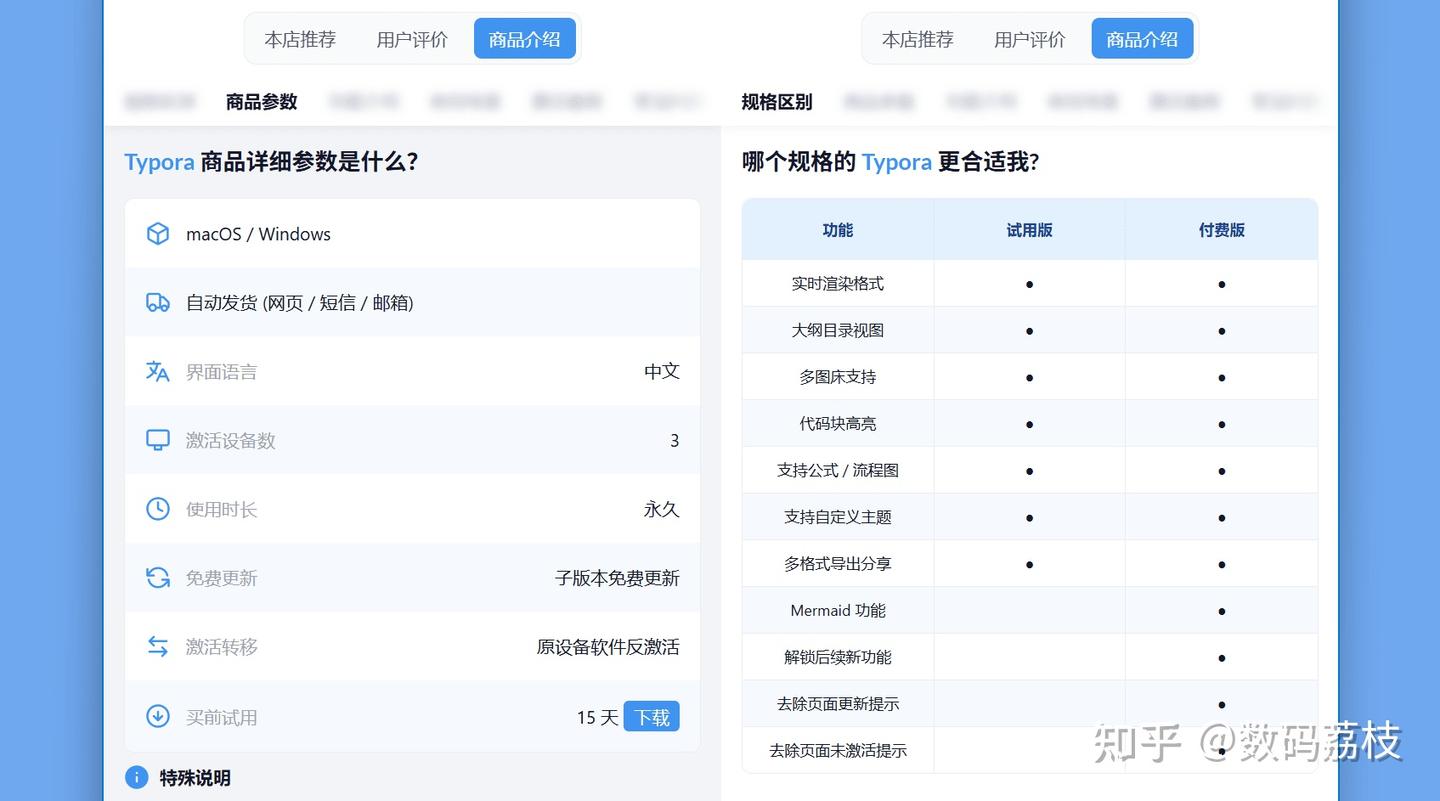Click the Typora link in 商品详细参数 heading
This screenshot has height=801, width=1440.
pyautogui.click(x=160, y=162)
